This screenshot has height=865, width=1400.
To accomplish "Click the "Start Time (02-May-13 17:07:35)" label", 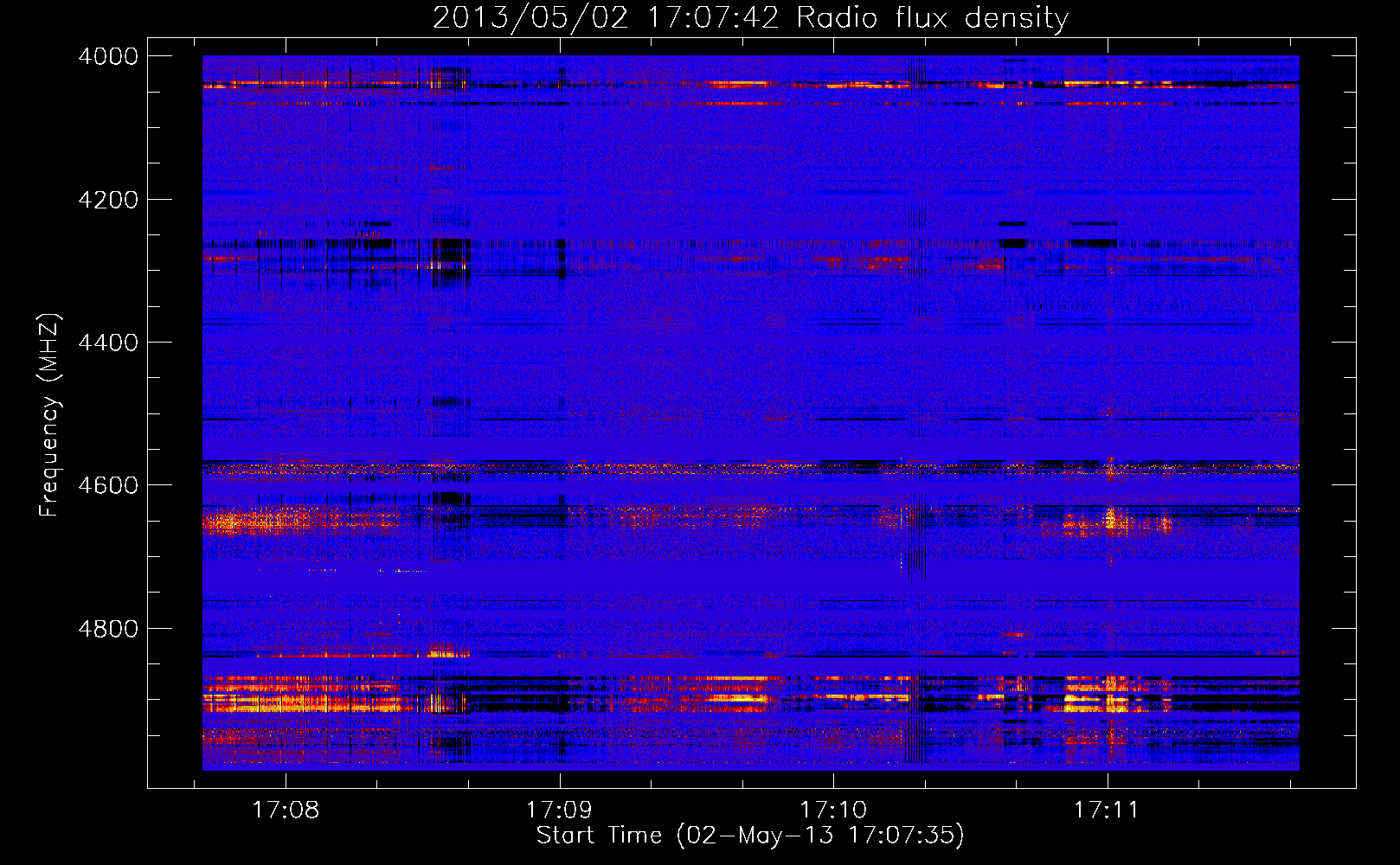I will 750,835.
